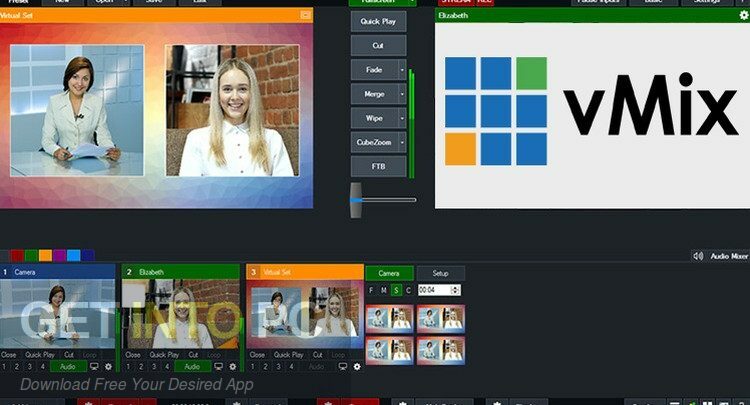Toggle the green S button

[x=396, y=290]
